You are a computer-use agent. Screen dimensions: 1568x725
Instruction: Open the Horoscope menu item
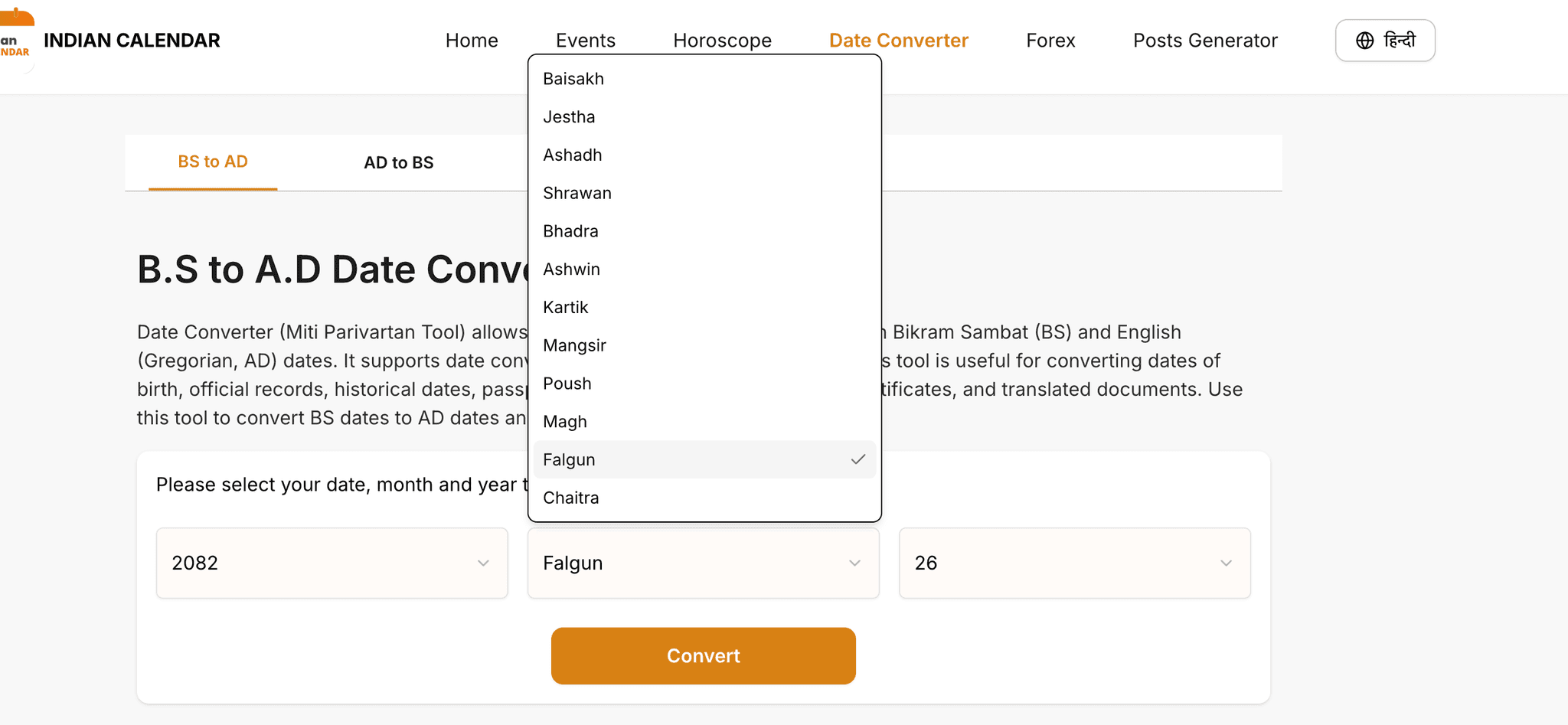point(722,40)
